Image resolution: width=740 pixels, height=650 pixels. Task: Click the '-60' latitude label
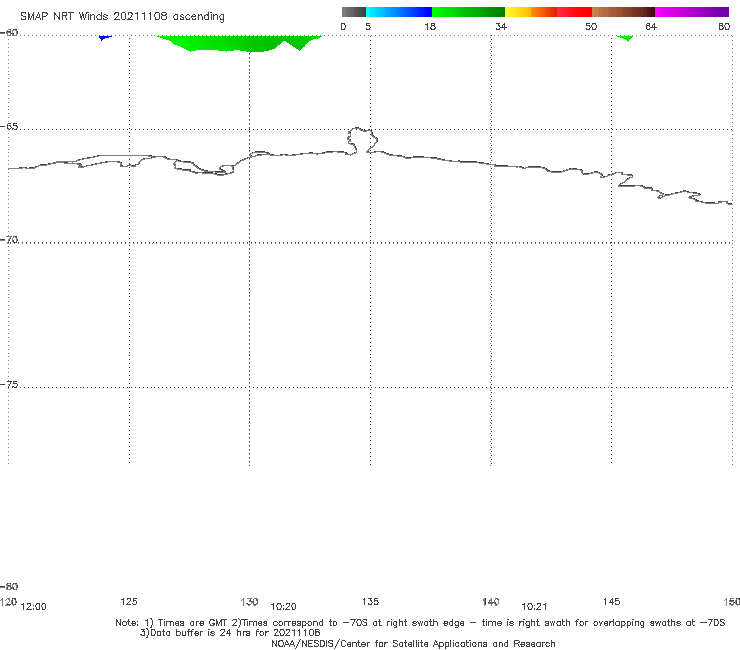click(x=9, y=33)
